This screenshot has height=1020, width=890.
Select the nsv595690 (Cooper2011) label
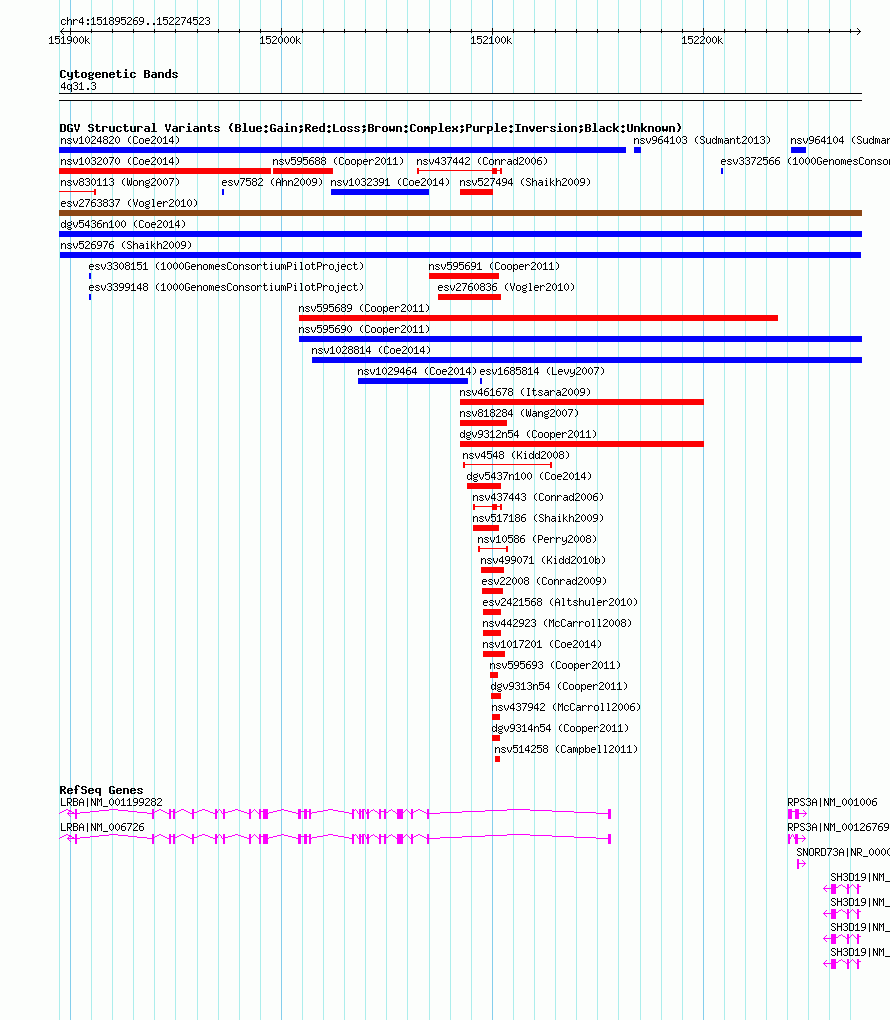[364, 329]
